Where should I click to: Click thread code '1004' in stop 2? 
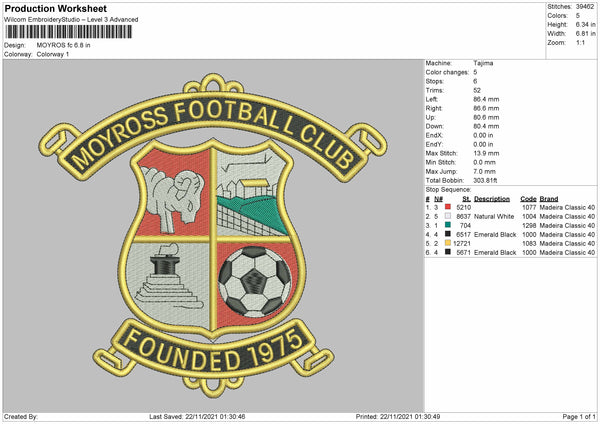tap(529, 217)
